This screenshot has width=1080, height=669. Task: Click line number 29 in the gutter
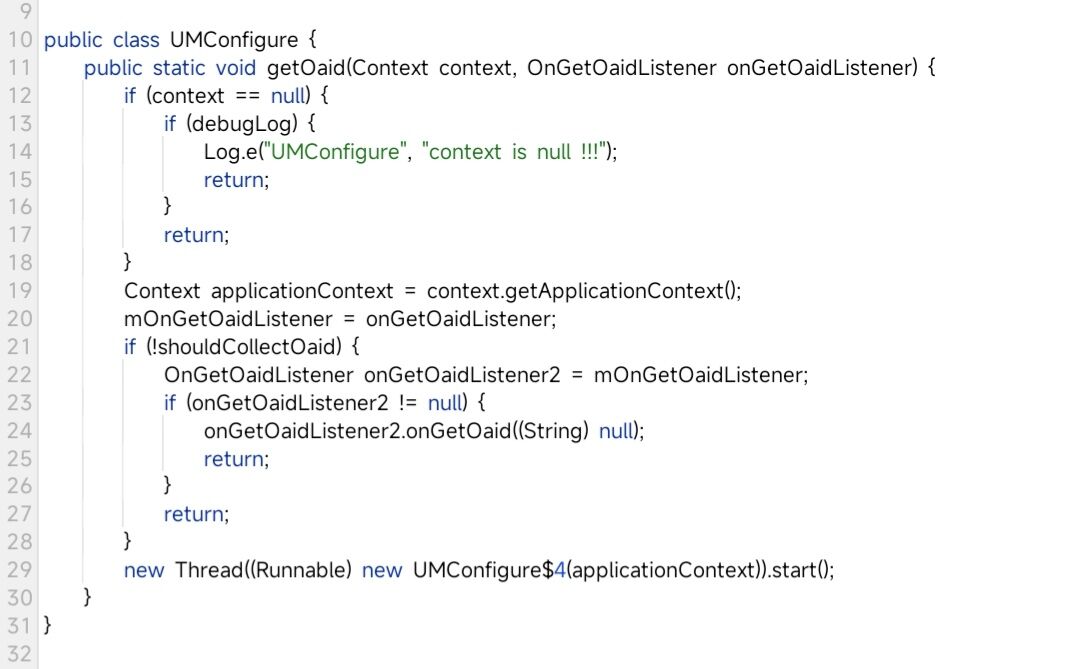click(20, 570)
